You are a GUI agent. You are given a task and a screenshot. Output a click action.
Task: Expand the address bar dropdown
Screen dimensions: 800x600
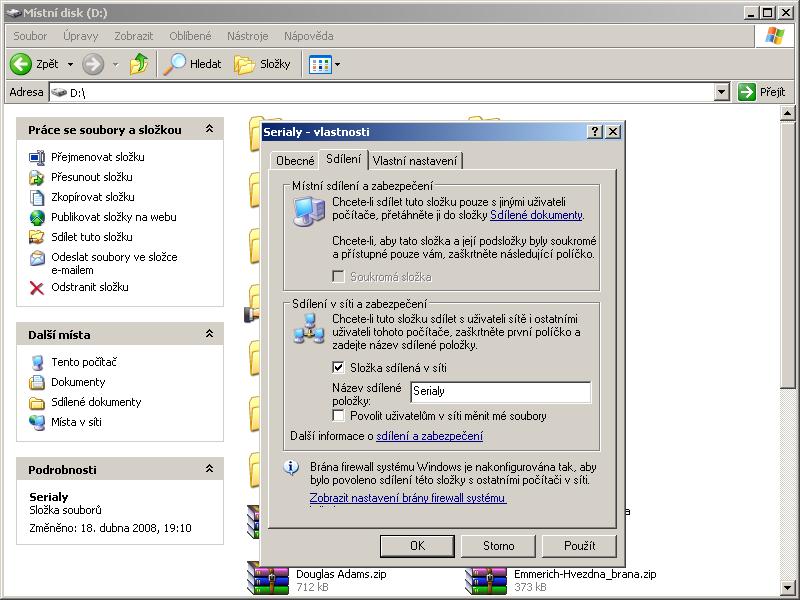(722, 92)
